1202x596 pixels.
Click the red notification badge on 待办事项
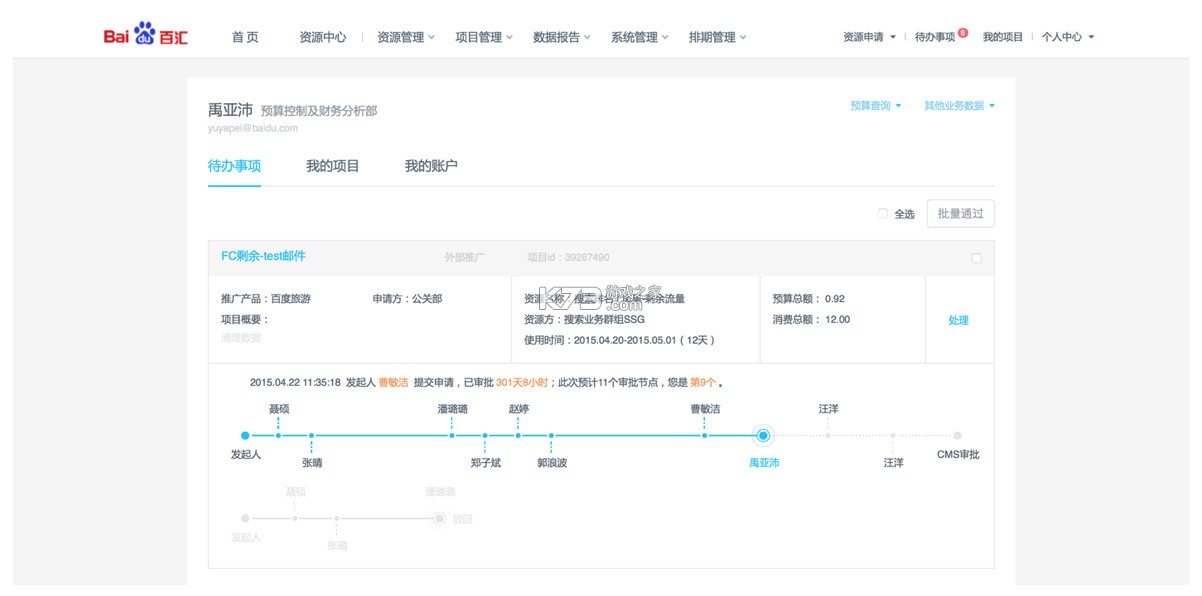[963, 32]
